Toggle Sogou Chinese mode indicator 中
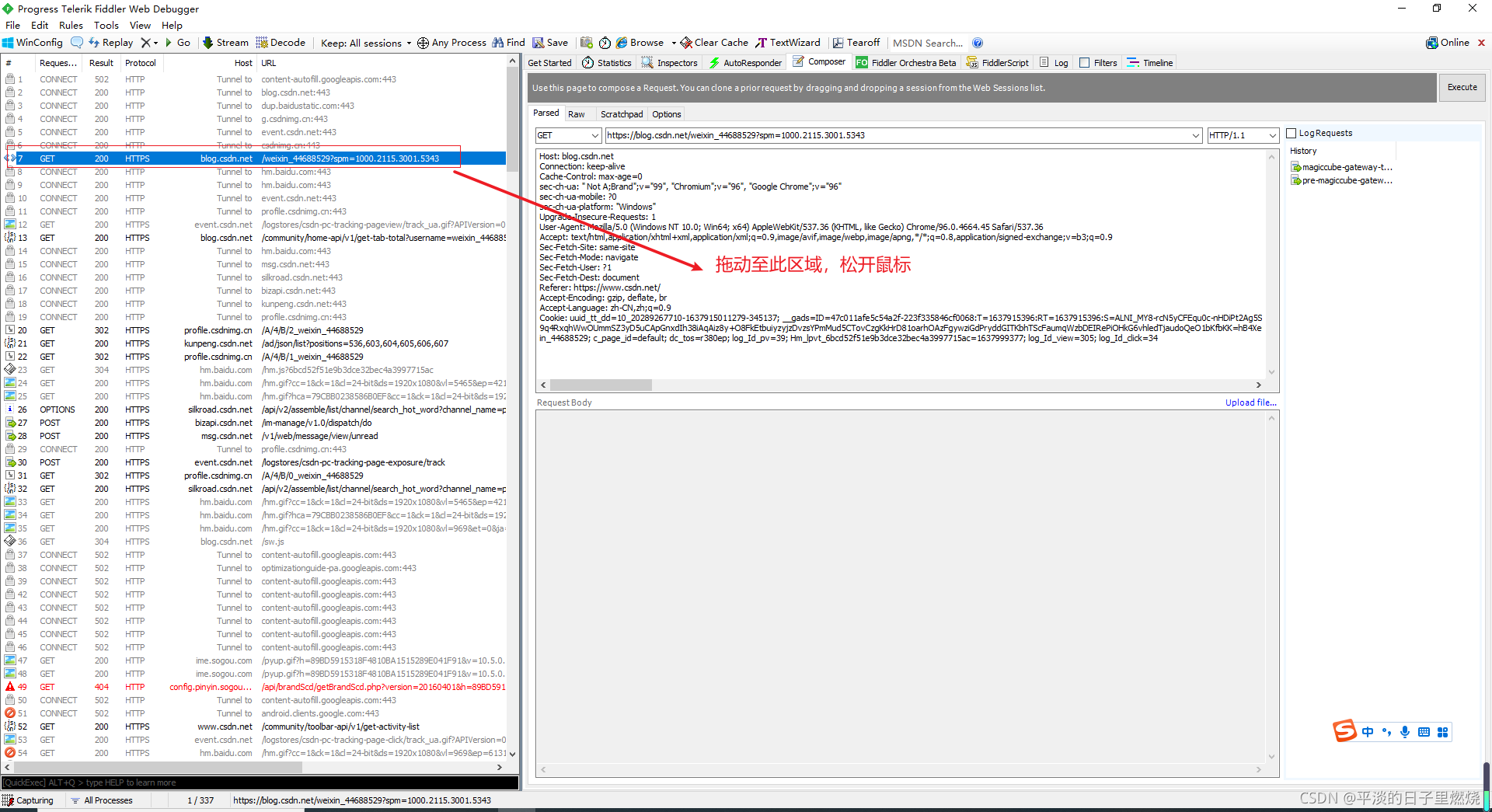Screen dimensions: 1492x812 1368,732
